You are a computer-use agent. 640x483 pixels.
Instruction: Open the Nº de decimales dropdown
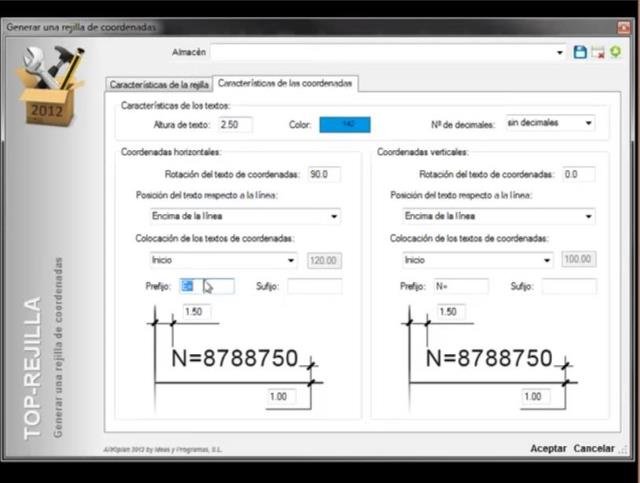pyautogui.click(x=588, y=123)
